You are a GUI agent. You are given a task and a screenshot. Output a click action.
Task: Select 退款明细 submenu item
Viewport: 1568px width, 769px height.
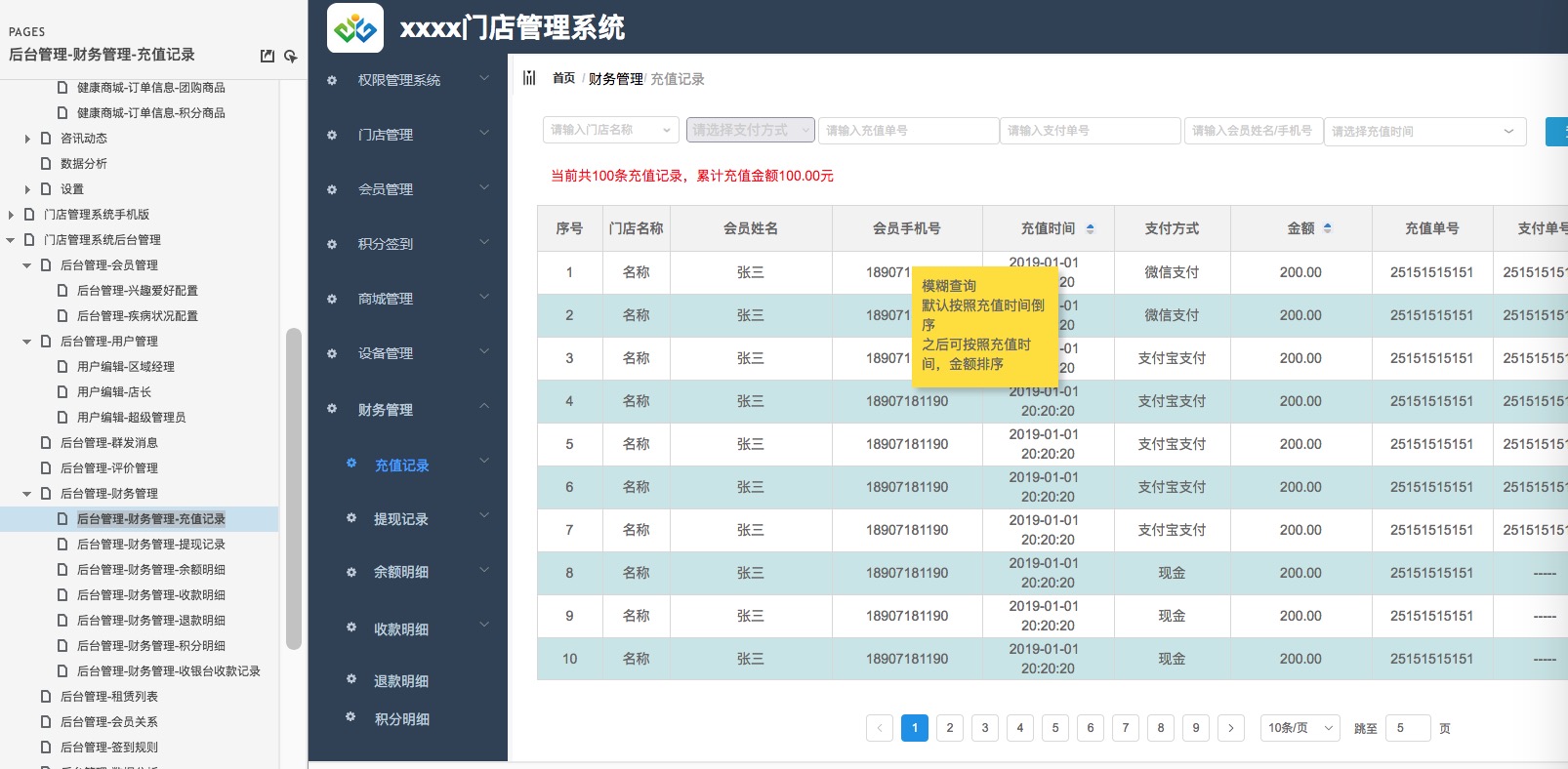tap(401, 681)
